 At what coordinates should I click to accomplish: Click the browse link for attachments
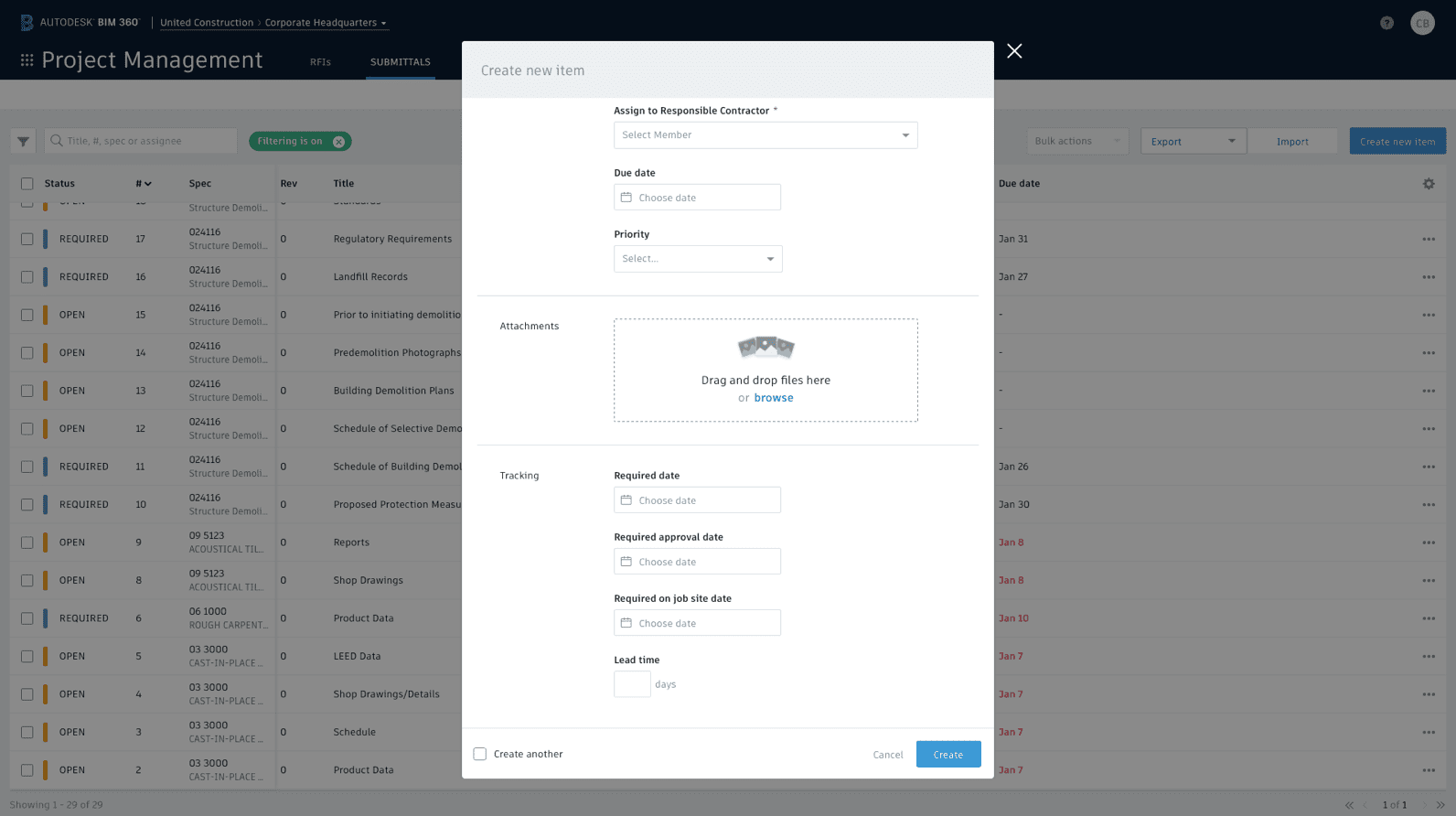point(774,398)
